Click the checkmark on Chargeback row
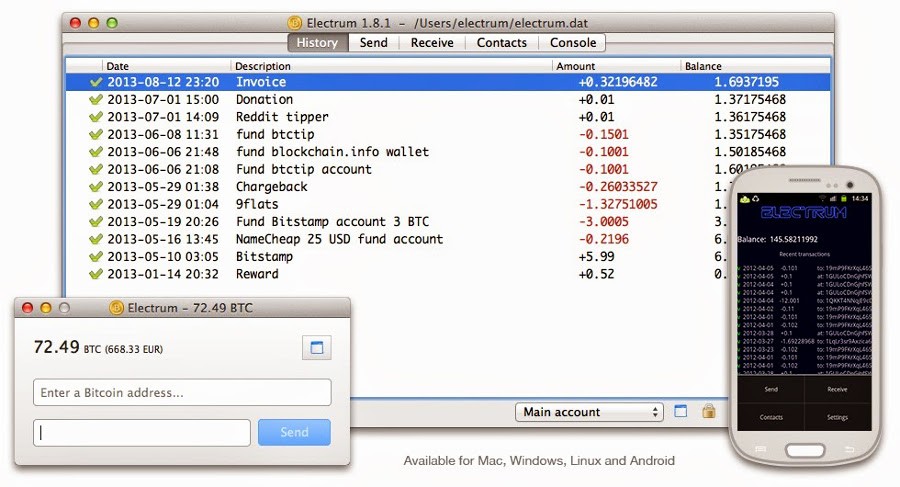900x487 pixels. [x=96, y=187]
